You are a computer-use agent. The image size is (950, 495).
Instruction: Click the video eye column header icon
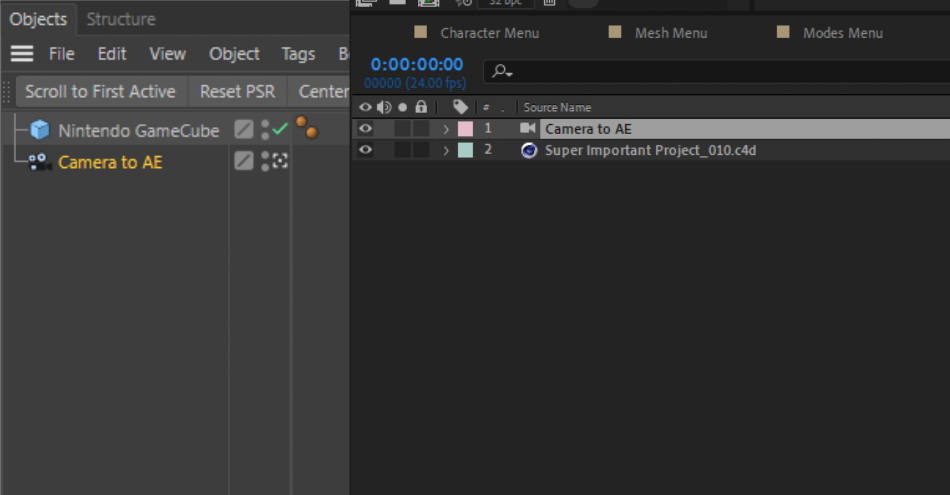(x=365, y=107)
